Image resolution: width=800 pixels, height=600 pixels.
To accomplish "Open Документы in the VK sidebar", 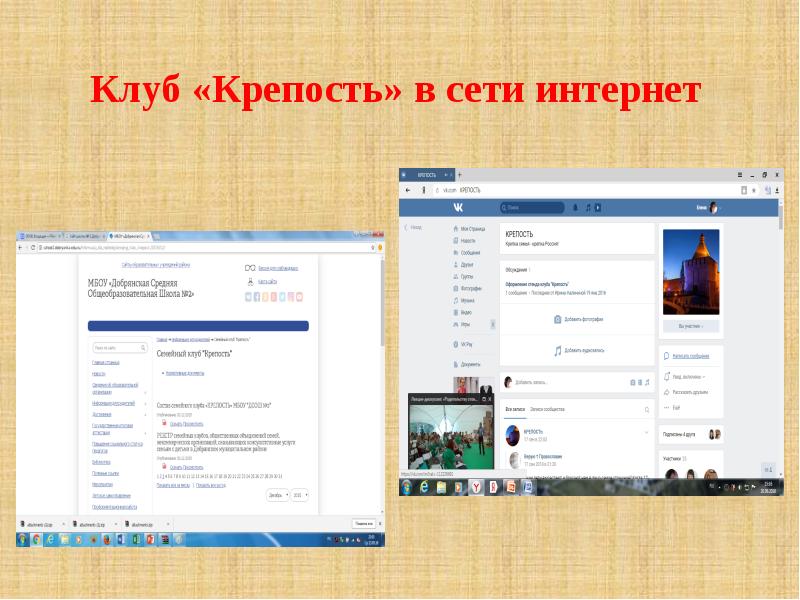I will point(467,365).
